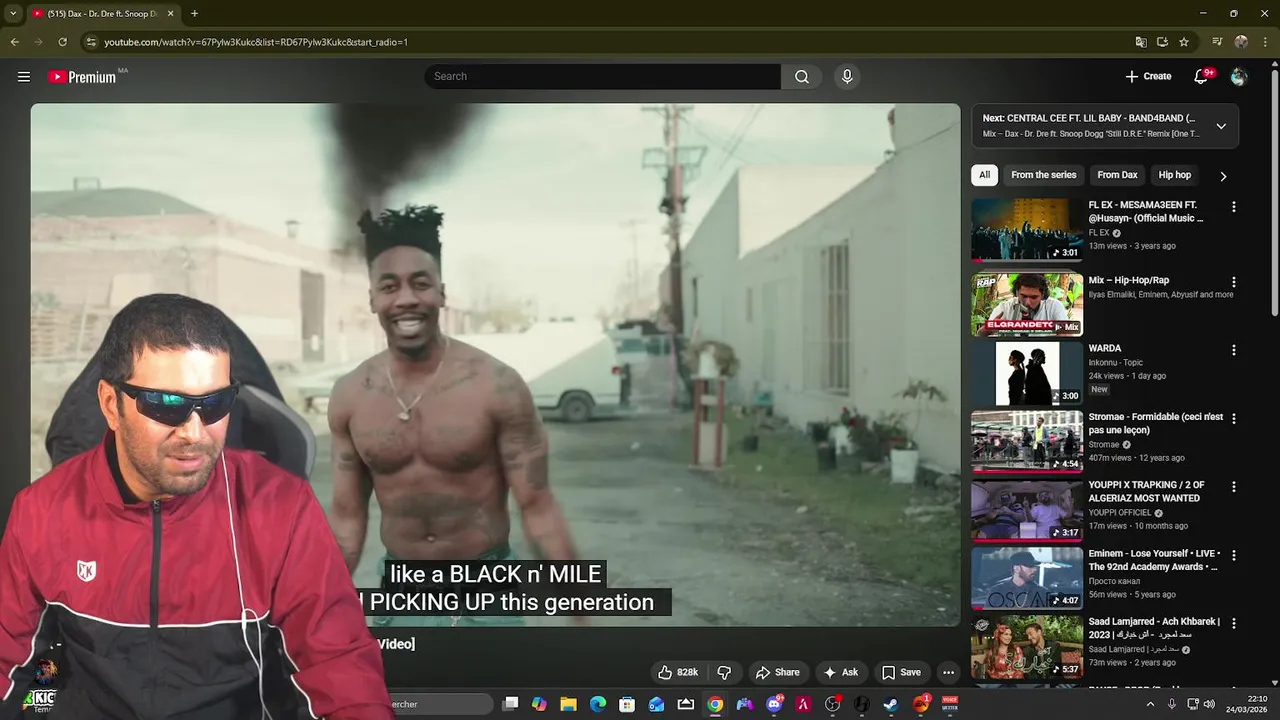View site information icon in address bar

pos(91,42)
